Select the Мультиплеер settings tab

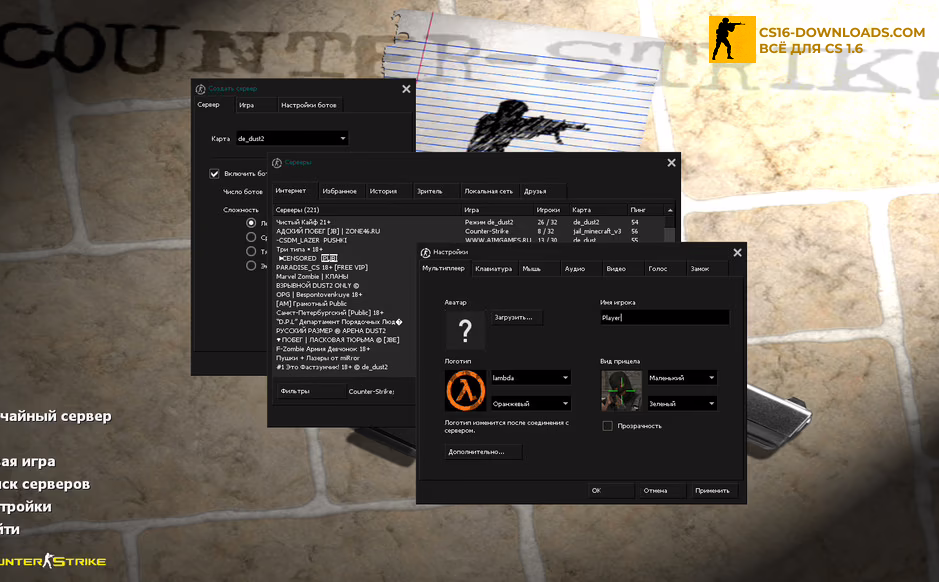[444, 268]
